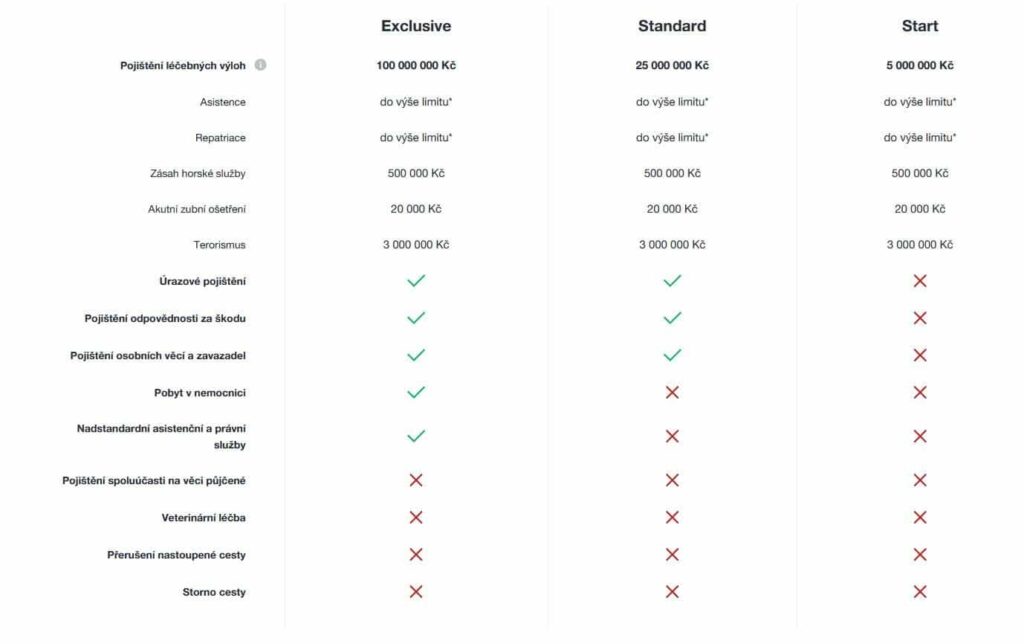
Task: Click Standard red cross for Přerušení nastoupené cesty
Action: click(672, 554)
